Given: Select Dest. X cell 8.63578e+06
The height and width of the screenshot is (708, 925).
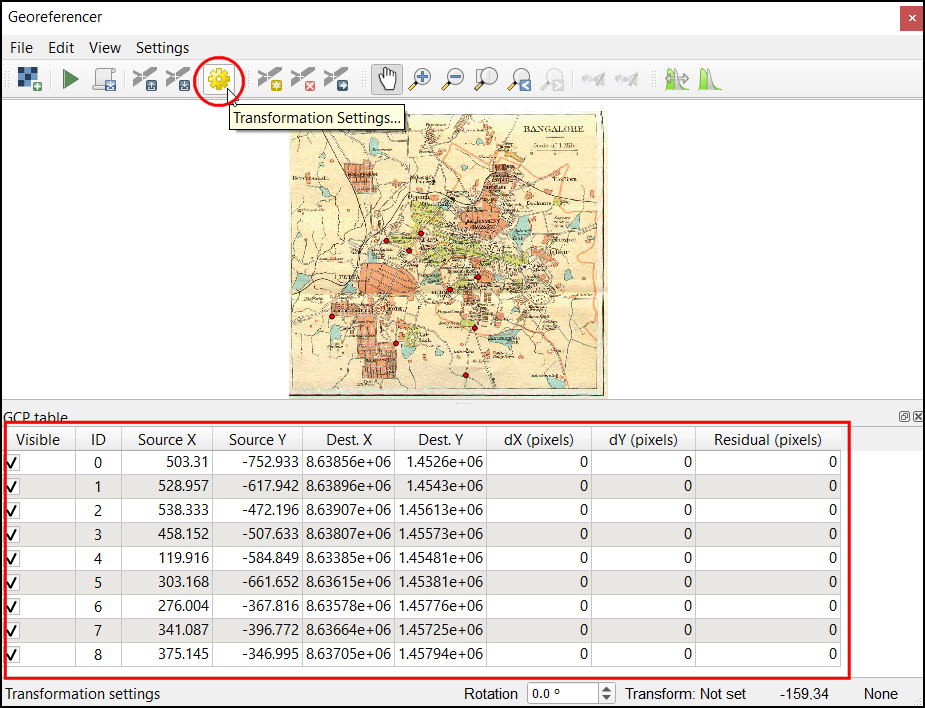Looking at the screenshot, I should [349, 606].
